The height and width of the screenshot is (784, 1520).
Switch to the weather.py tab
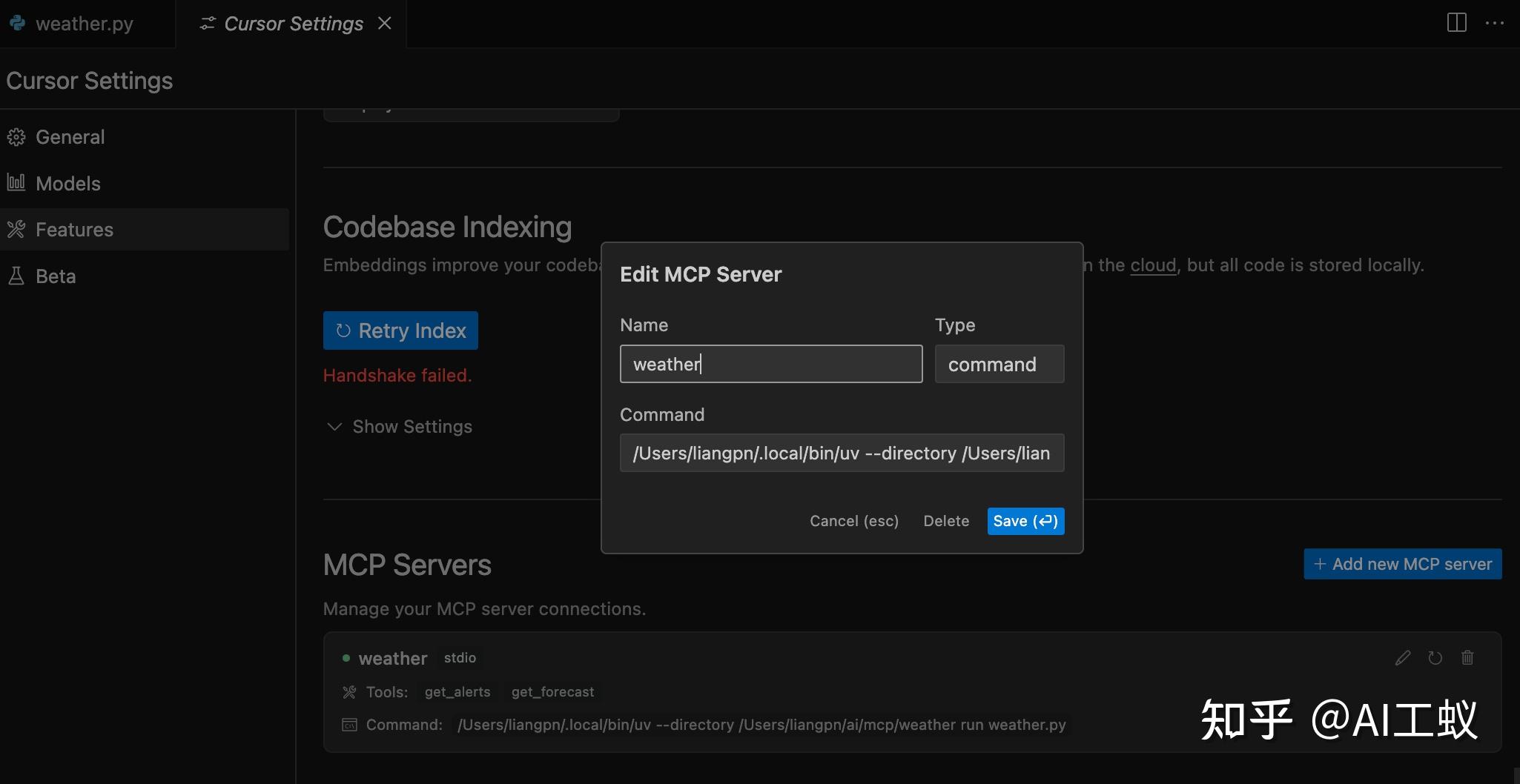pyautogui.click(x=84, y=24)
